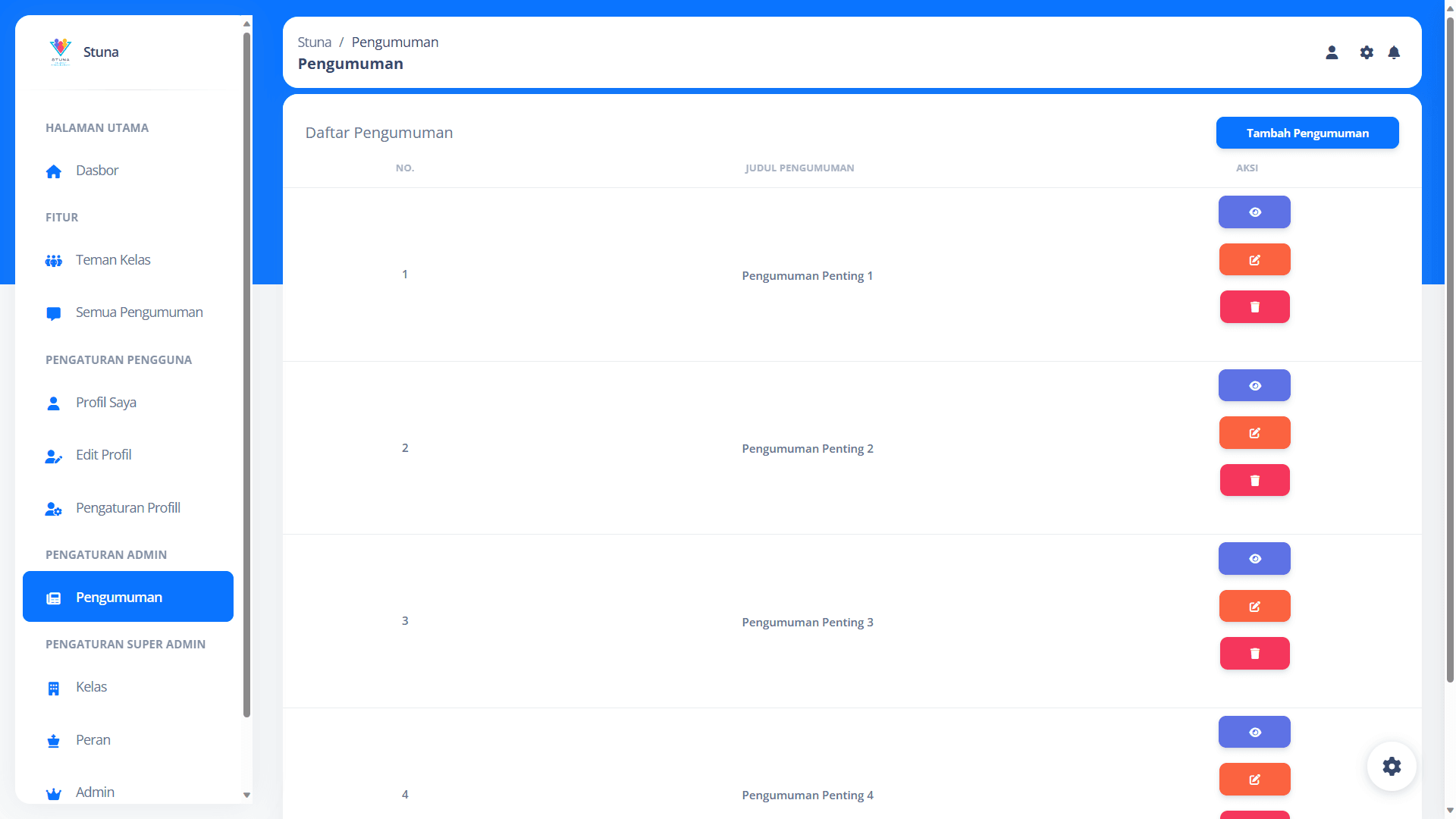View Pengumuman Penting 1 via eye button
The image size is (1456, 819).
point(1254,212)
